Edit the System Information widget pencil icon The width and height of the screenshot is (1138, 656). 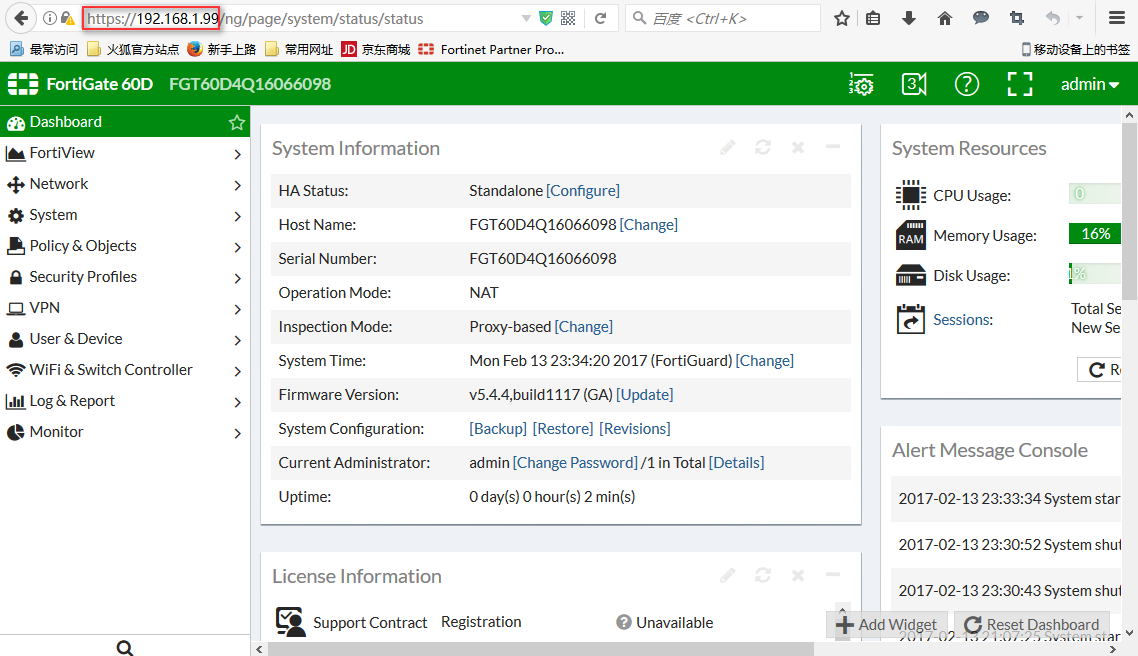pos(728,147)
